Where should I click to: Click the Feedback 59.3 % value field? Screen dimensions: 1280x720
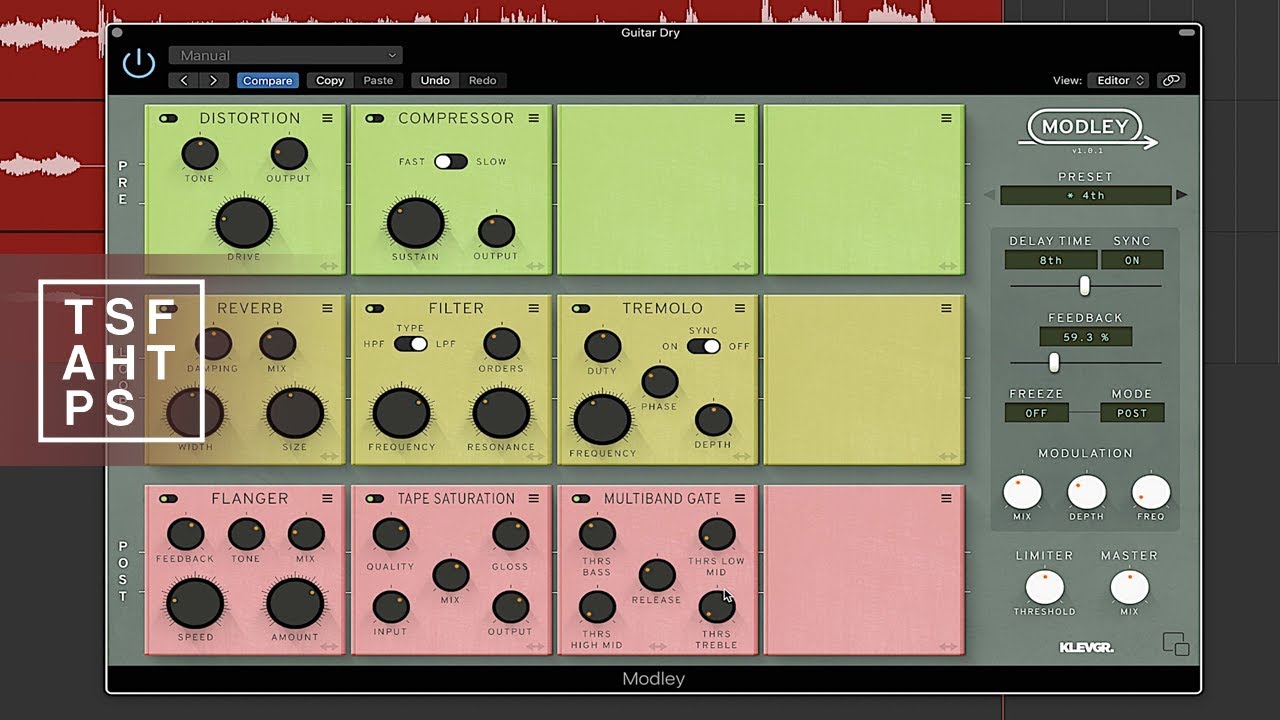click(1085, 337)
